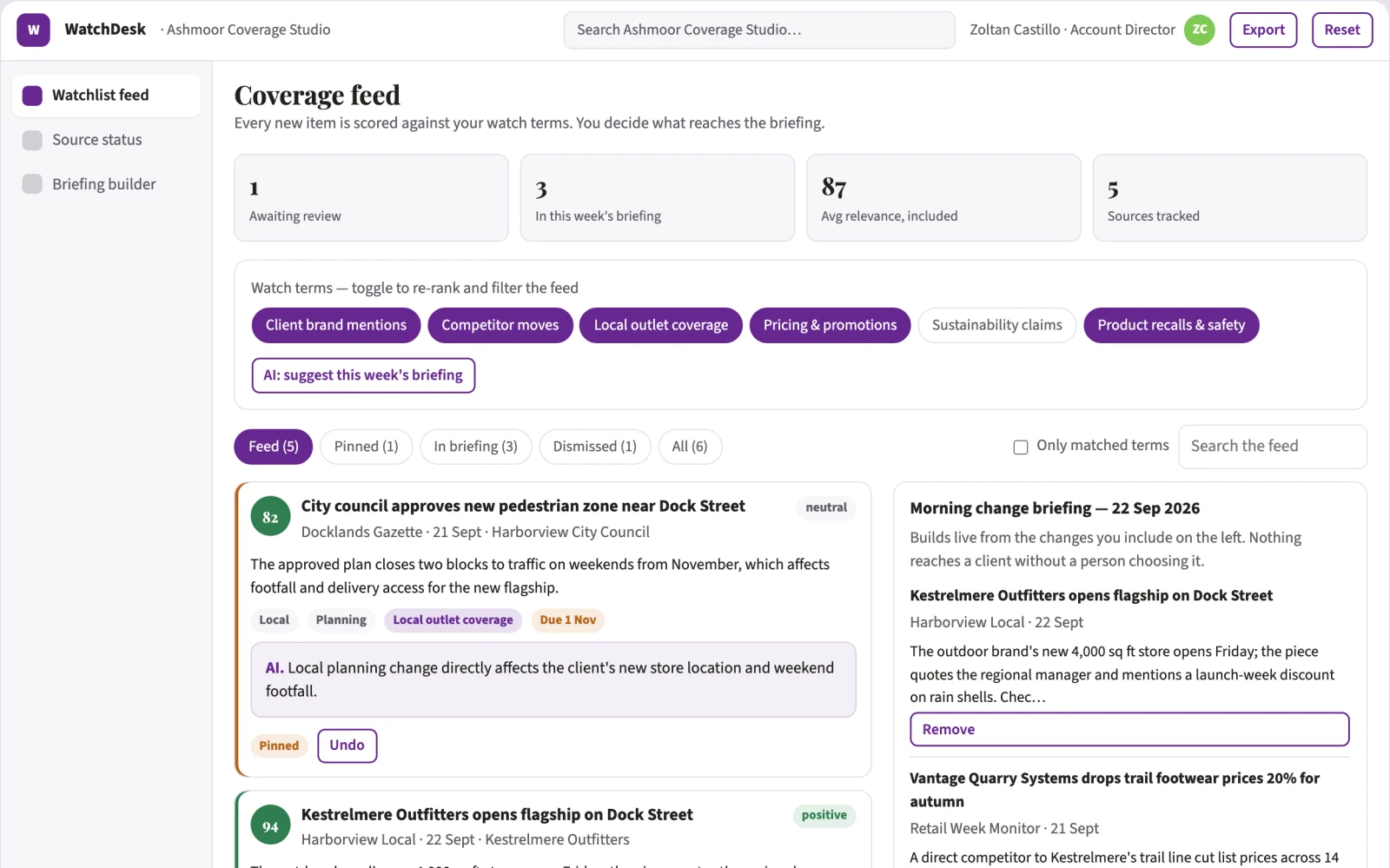Remove Kestrelmere flagship item from the briefing

click(1129, 730)
